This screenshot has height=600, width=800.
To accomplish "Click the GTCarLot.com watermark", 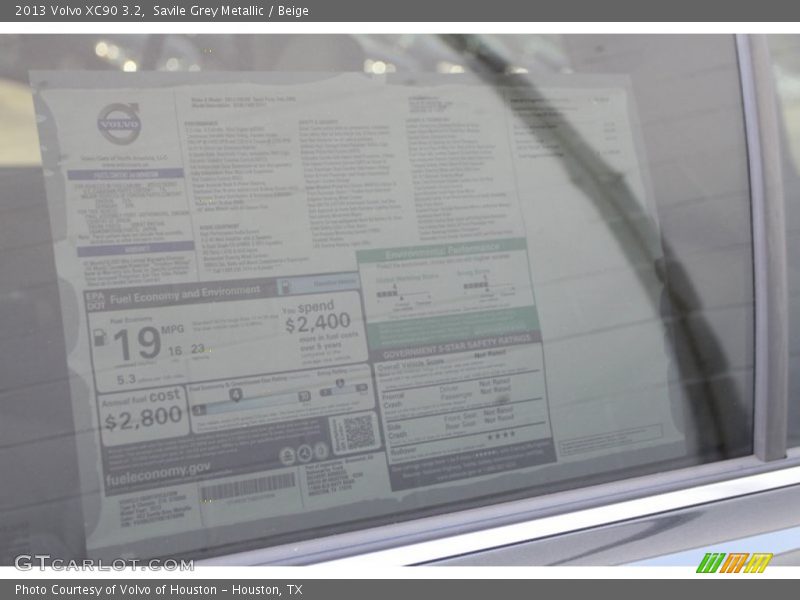I will click(103, 563).
